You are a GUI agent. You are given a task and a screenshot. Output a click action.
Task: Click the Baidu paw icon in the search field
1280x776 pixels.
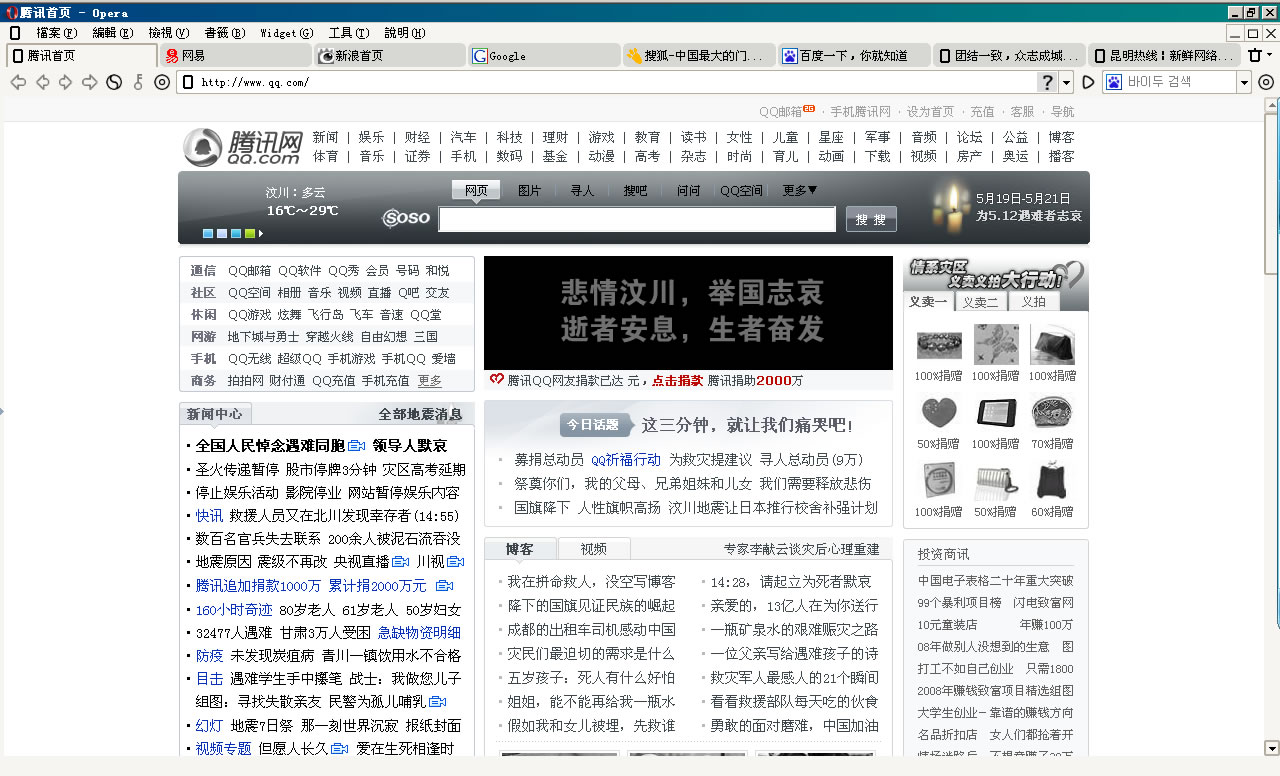click(x=1114, y=82)
